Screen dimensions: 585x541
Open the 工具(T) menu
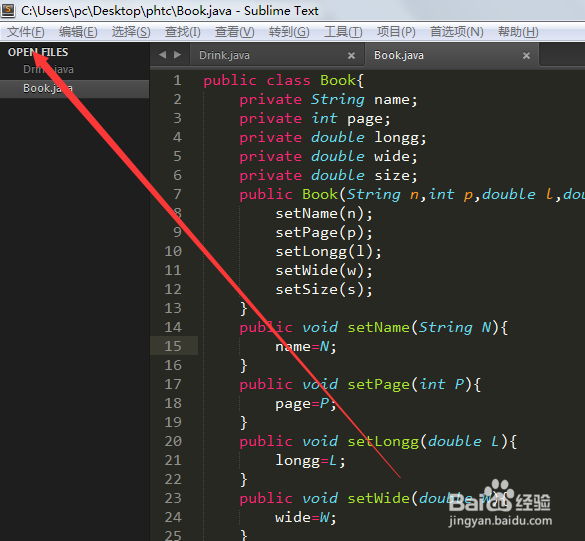[x=343, y=32]
